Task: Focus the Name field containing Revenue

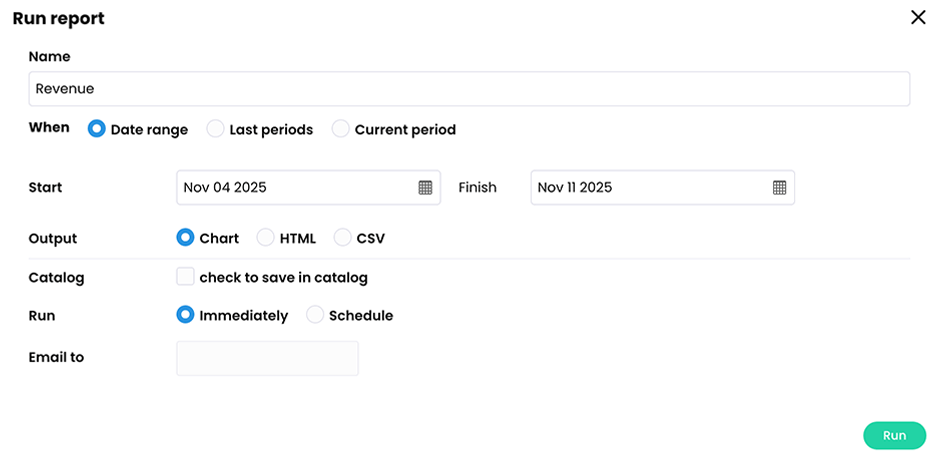Action: pyautogui.click(x=469, y=89)
